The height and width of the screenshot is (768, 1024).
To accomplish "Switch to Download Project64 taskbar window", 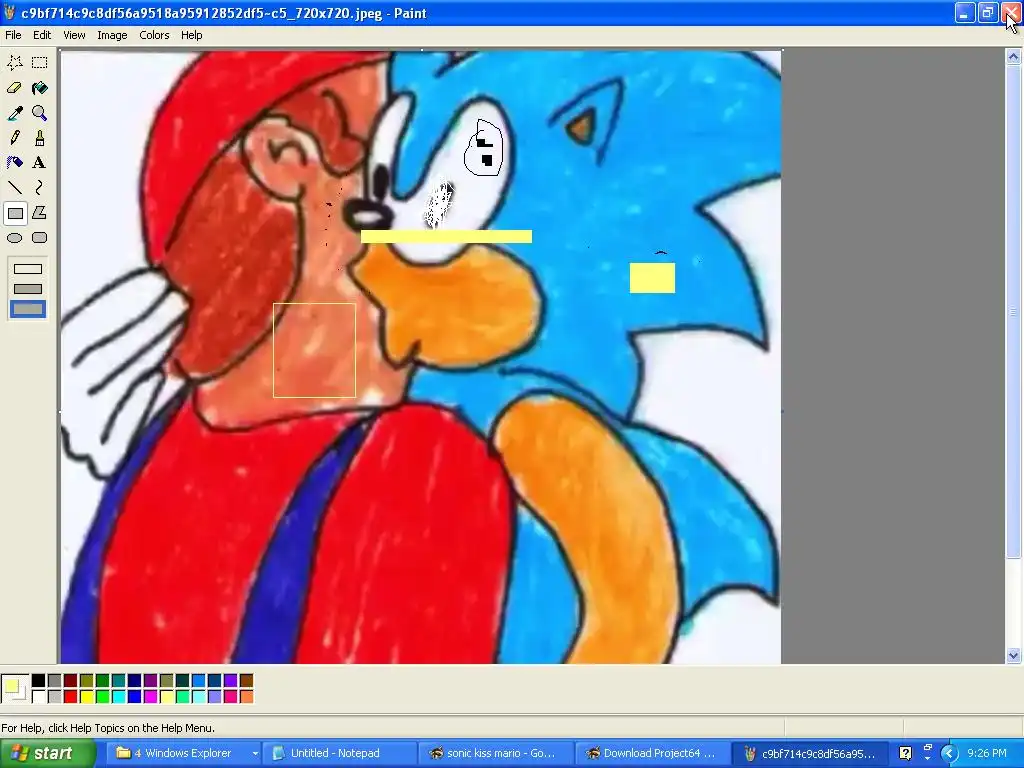I will (x=652, y=753).
